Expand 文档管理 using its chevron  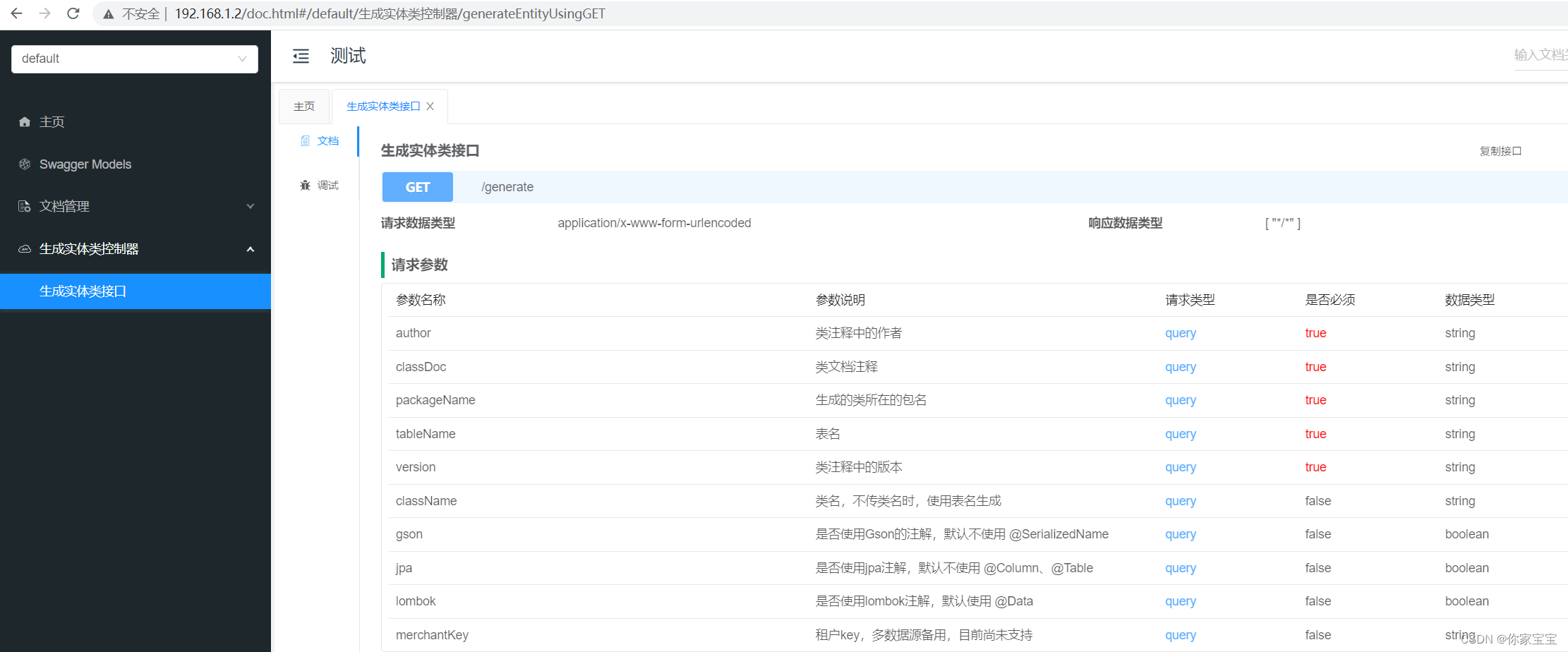251,206
